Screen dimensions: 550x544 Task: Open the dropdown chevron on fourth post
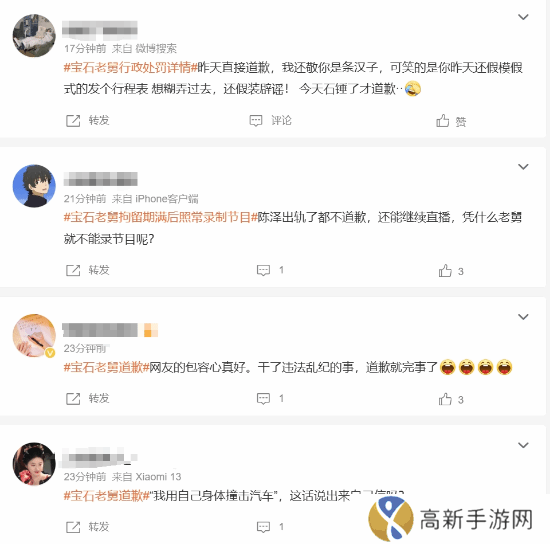[x=523, y=445]
